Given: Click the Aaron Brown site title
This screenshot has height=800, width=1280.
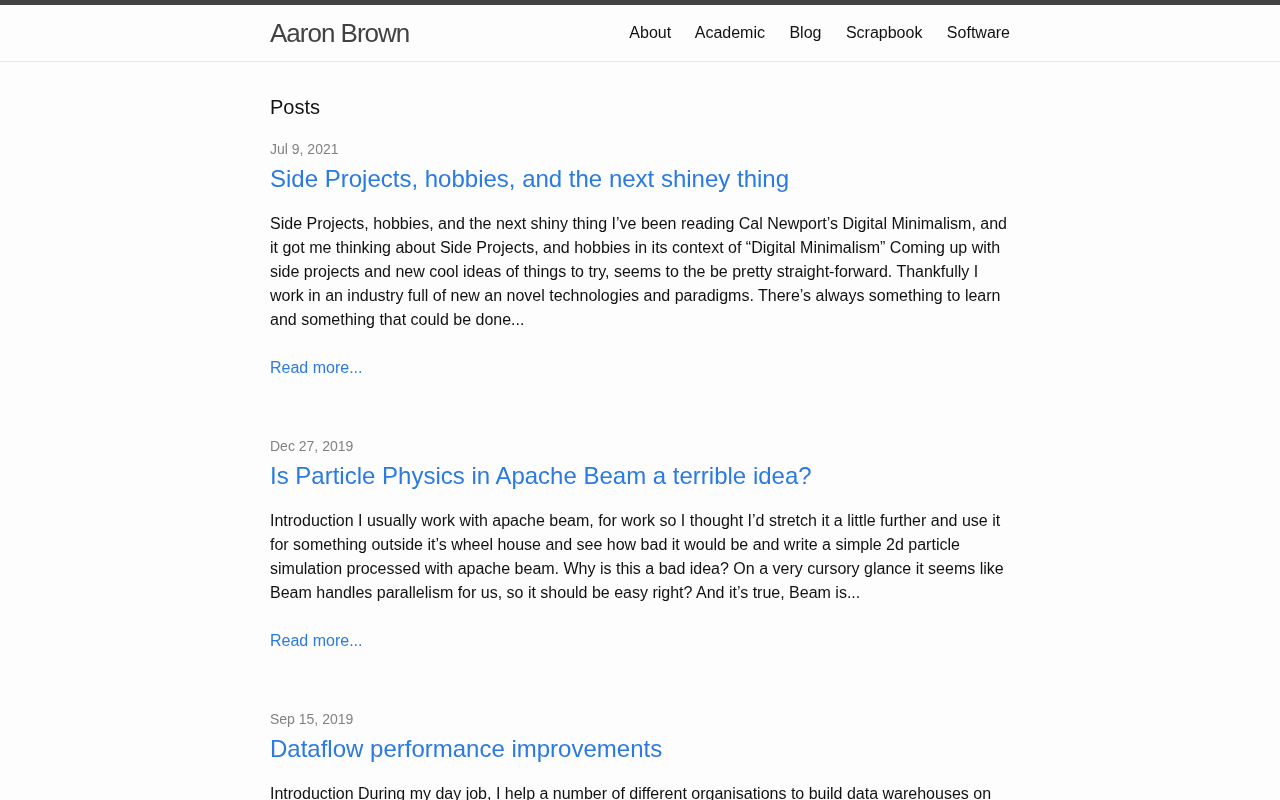Looking at the screenshot, I should (339, 33).
